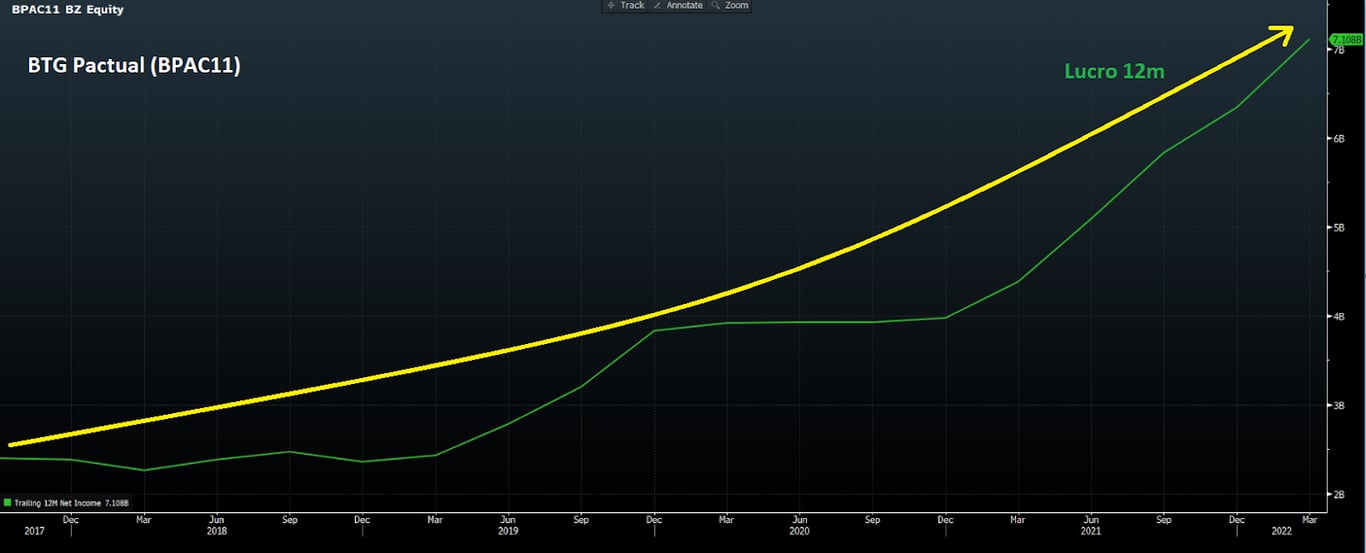Click the 2017 year label on time axis
Screen dimensions: 1366x553
click(x=35, y=532)
